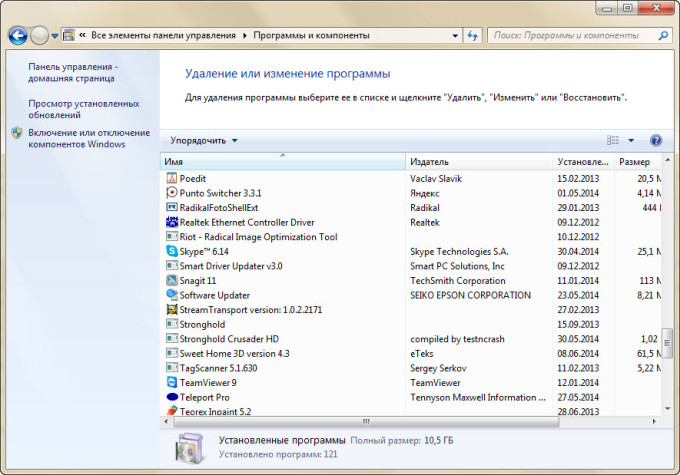Image resolution: width=680 pixels, height=475 pixels.
Task: Sort by the Издатель column header
Action: pyautogui.click(x=479, y=162)
